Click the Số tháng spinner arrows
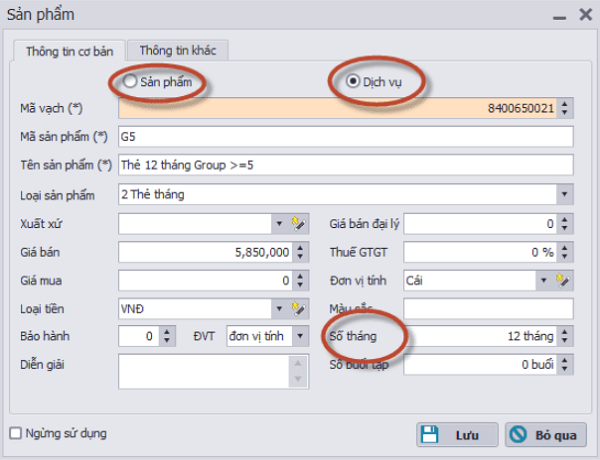The height and width of the screenshot is (460, 600). (565, 336)
